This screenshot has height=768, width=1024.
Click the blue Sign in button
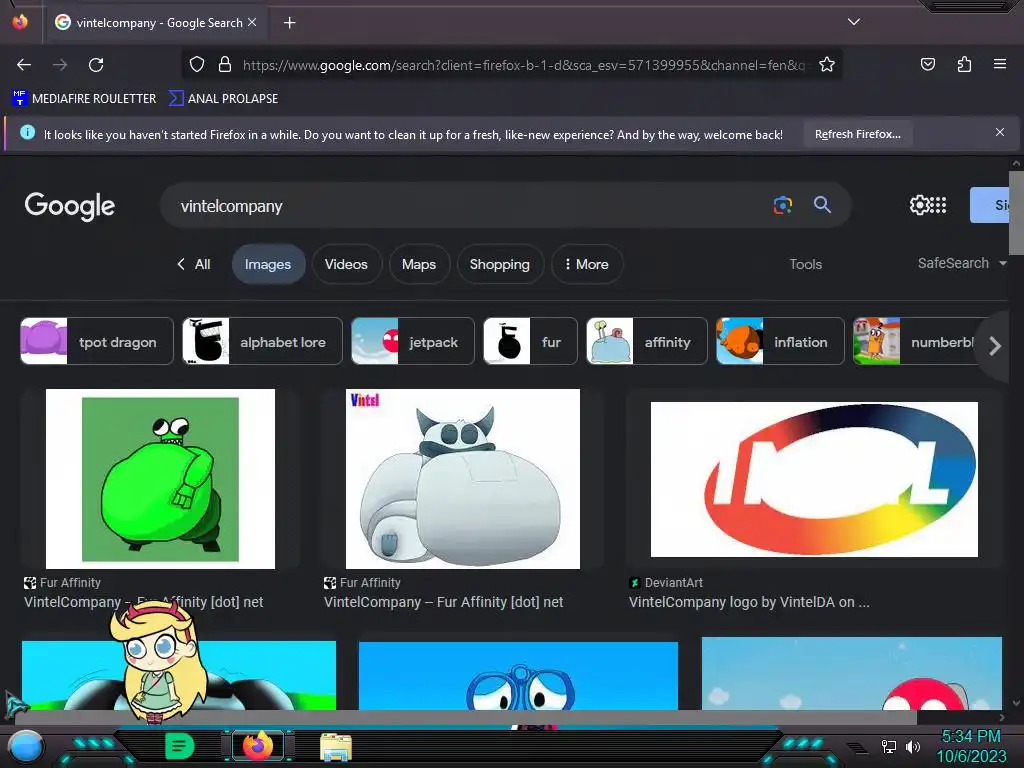[990, 205]
